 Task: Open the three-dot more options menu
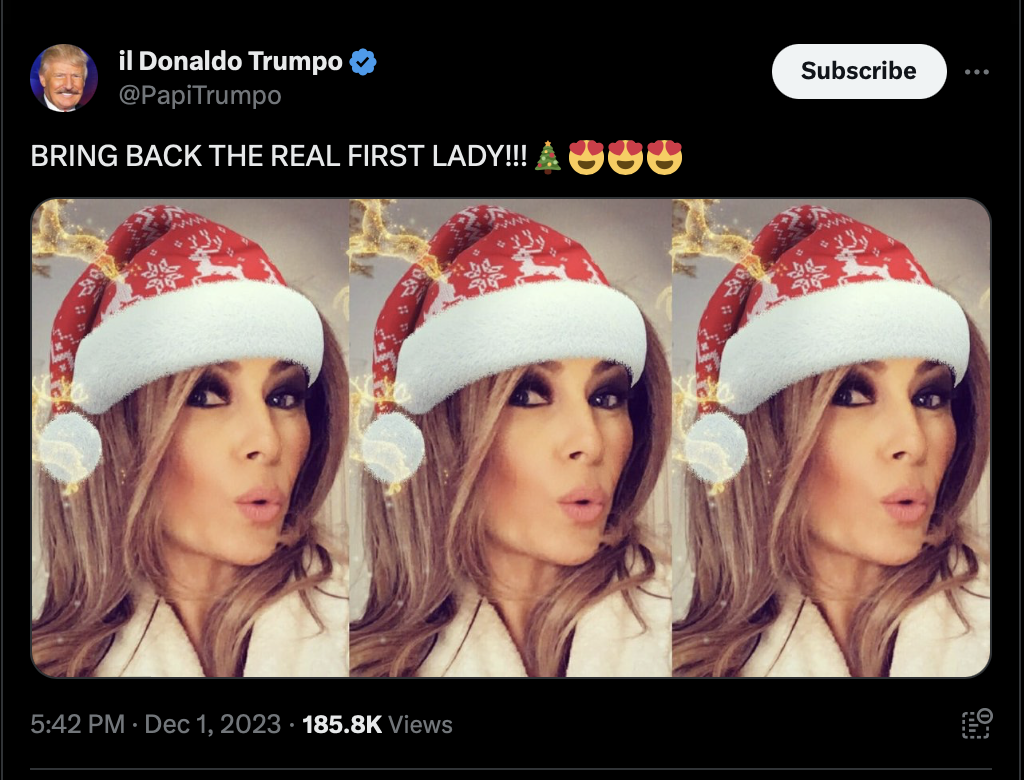point(976,72)
